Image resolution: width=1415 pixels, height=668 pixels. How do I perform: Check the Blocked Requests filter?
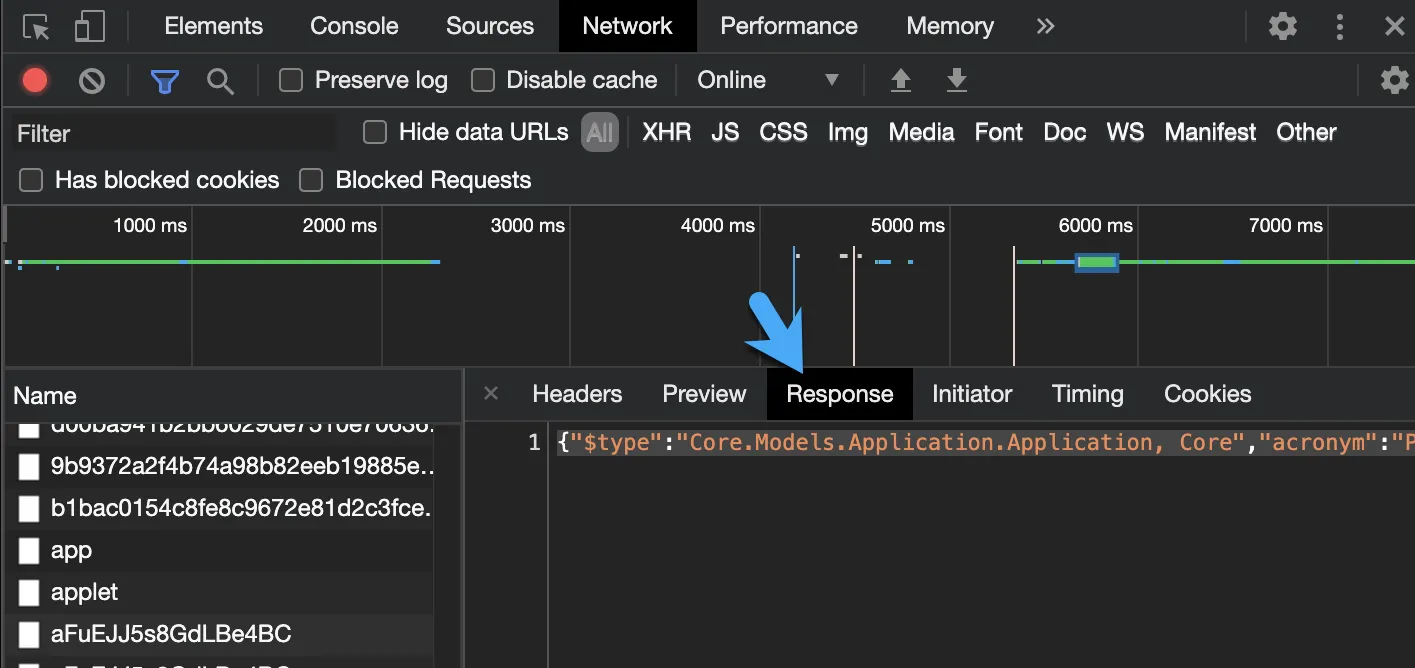tap(312, 180)
